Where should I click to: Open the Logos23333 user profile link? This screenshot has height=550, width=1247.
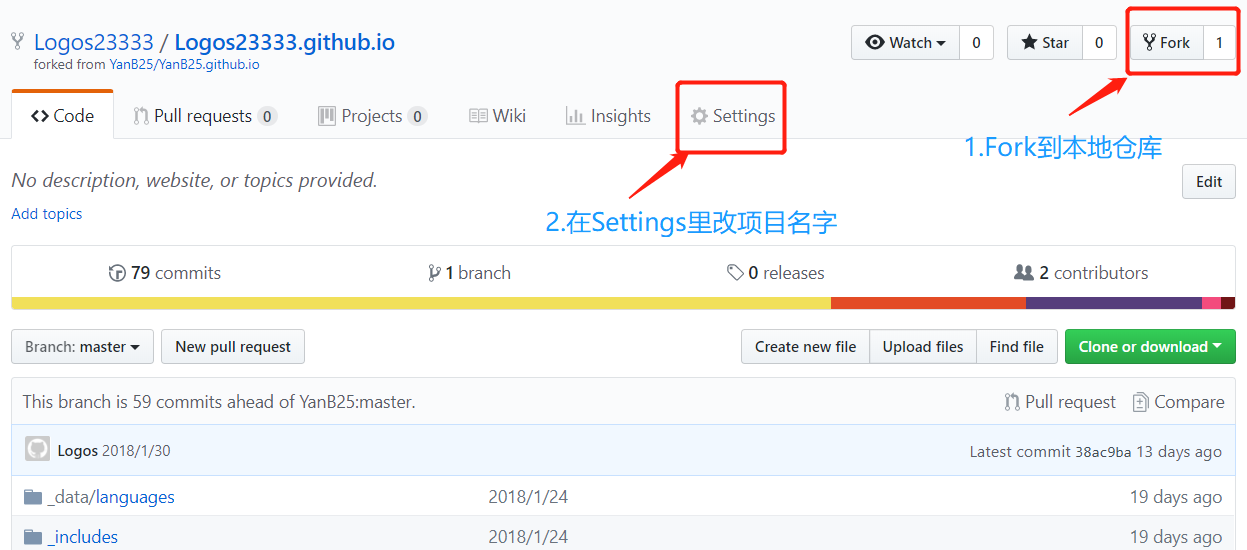tap(94, 42)
